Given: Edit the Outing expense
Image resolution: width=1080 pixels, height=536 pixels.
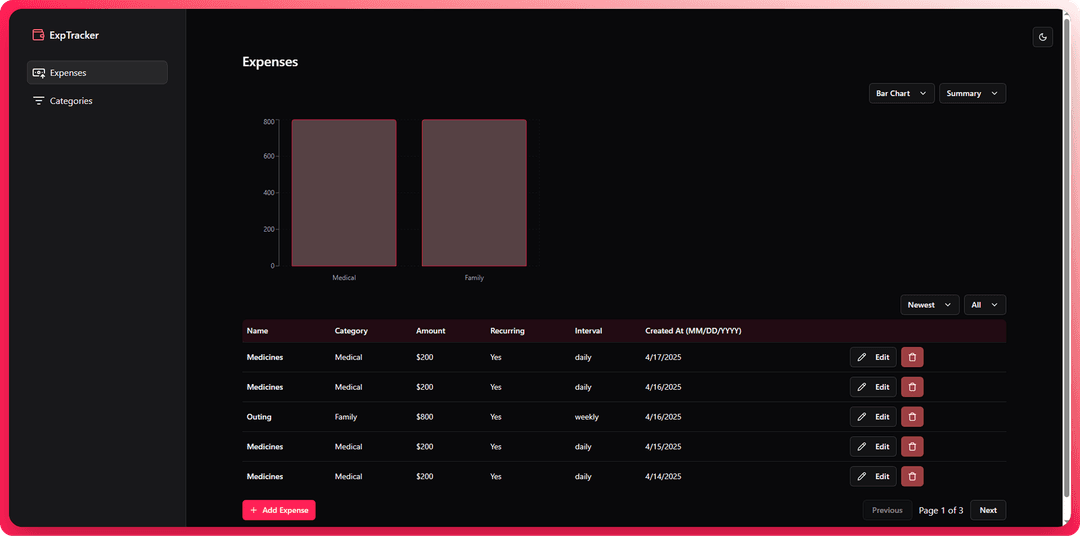Looking at the screenshot, I should coord(873,417).
